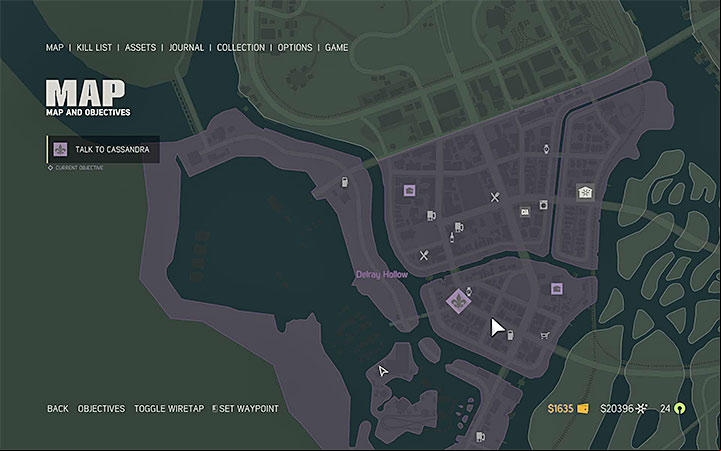This screenshot has height=451, width=721.
Task: Click the washing machine laundromat icon
Action: (544, 205)
